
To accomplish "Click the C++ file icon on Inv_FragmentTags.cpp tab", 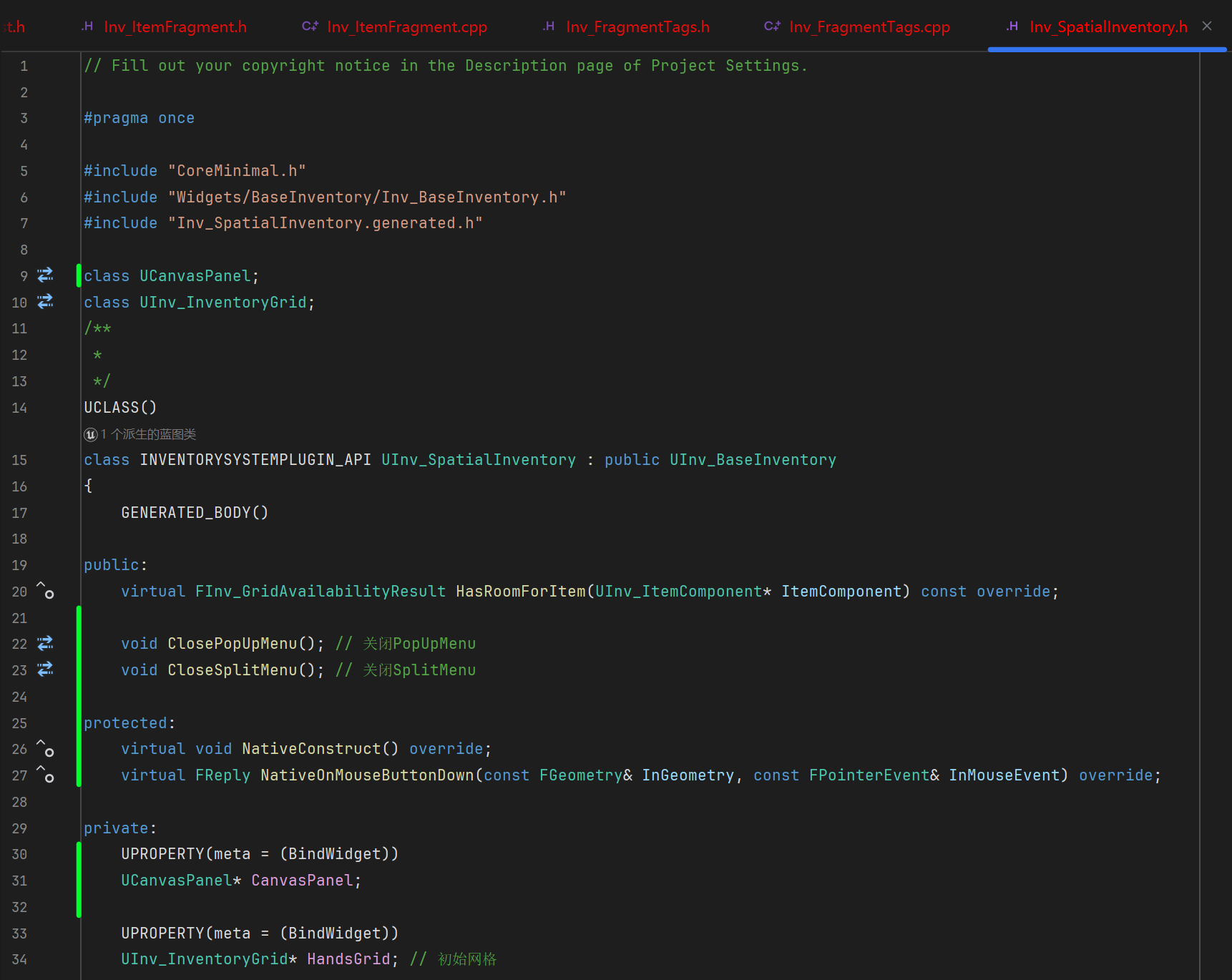I will 772,26.
